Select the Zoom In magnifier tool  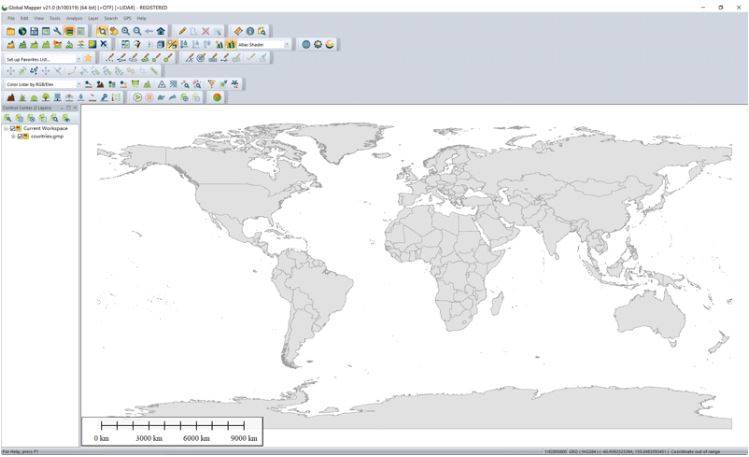tap(125, 31)
